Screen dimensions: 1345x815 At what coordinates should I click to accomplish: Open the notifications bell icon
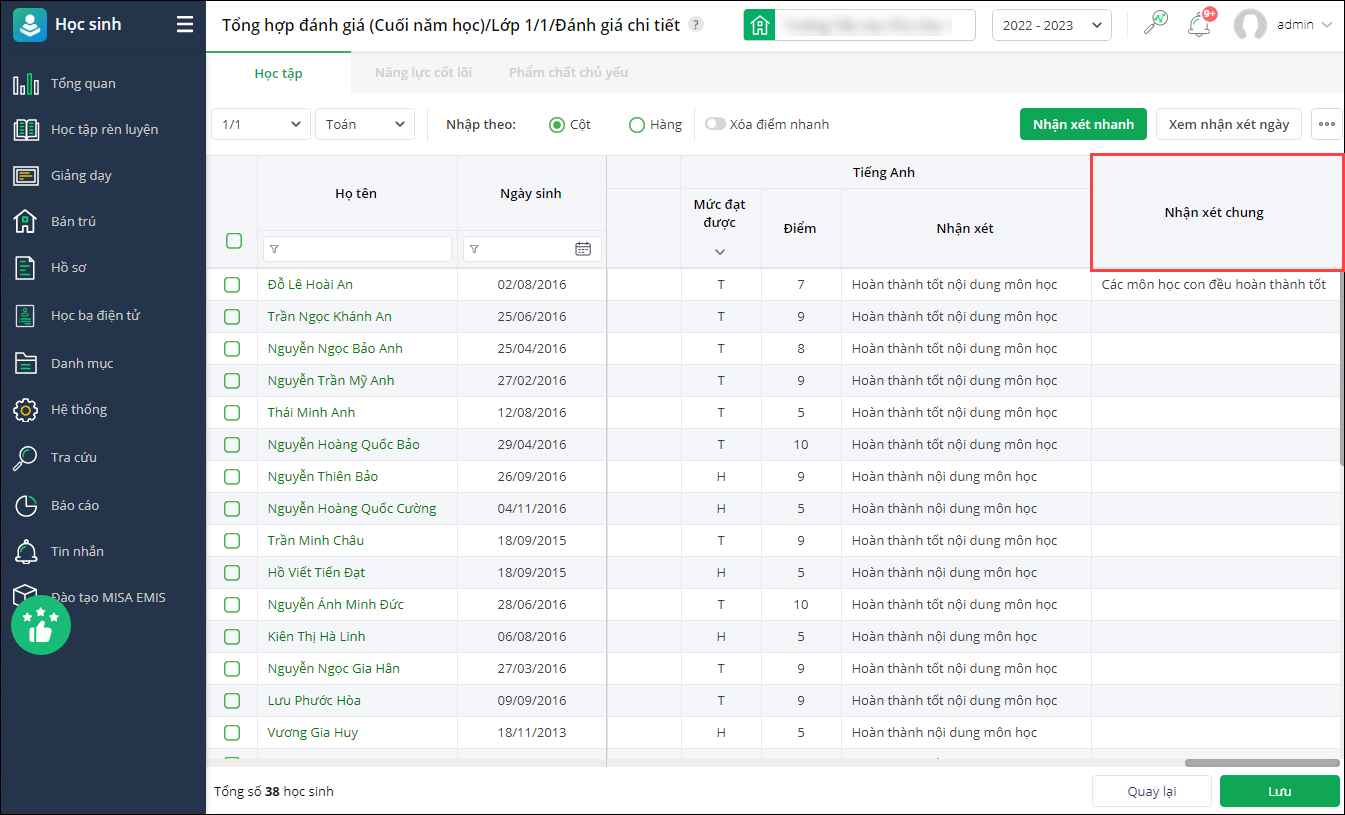(1198, 25)
